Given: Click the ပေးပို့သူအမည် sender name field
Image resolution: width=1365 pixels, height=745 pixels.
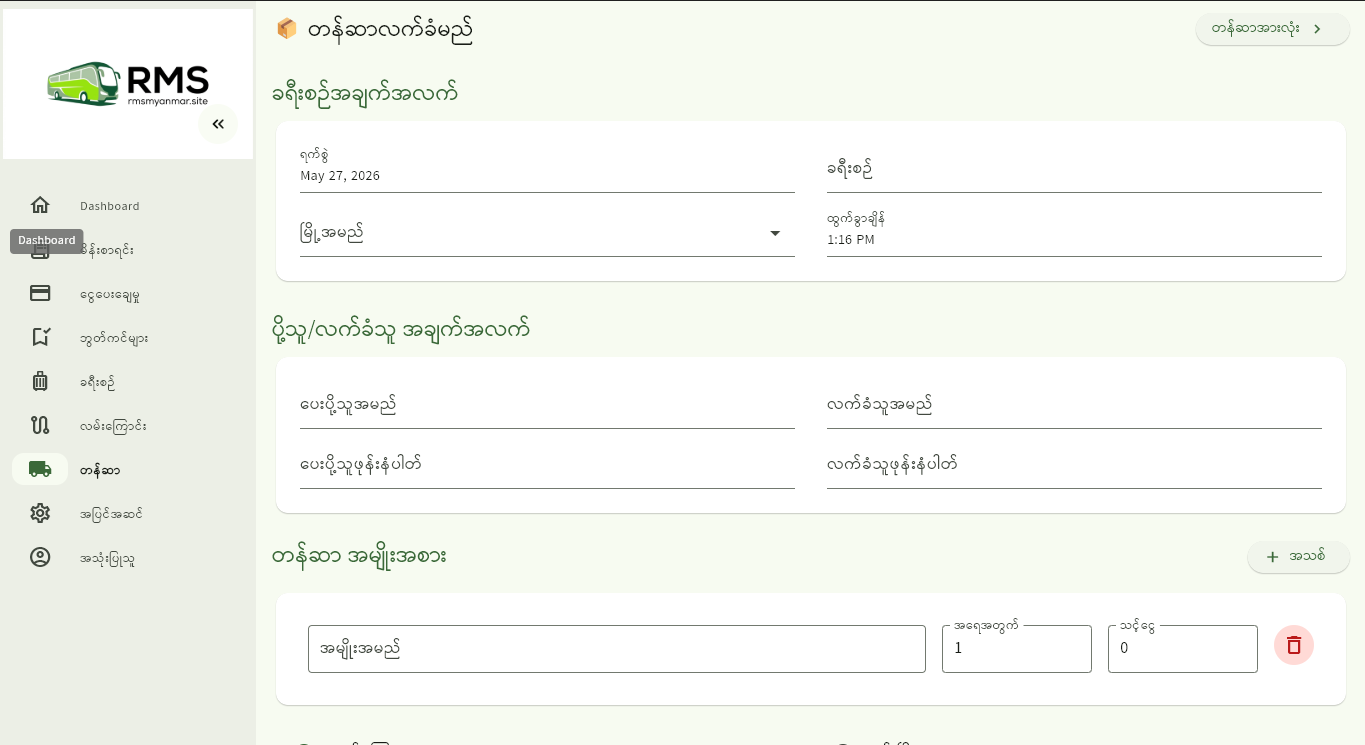Looking at the screenshot, I should pyautogui.click(x=547, y=405).
